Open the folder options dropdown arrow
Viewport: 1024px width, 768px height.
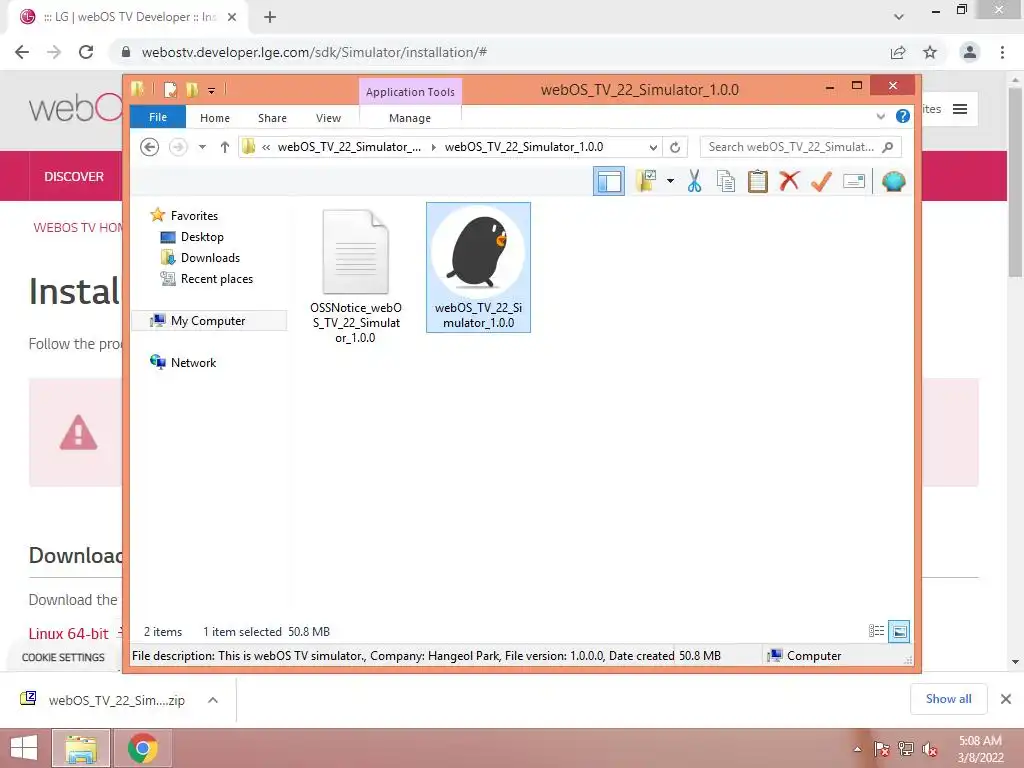[x=670, y=181]
